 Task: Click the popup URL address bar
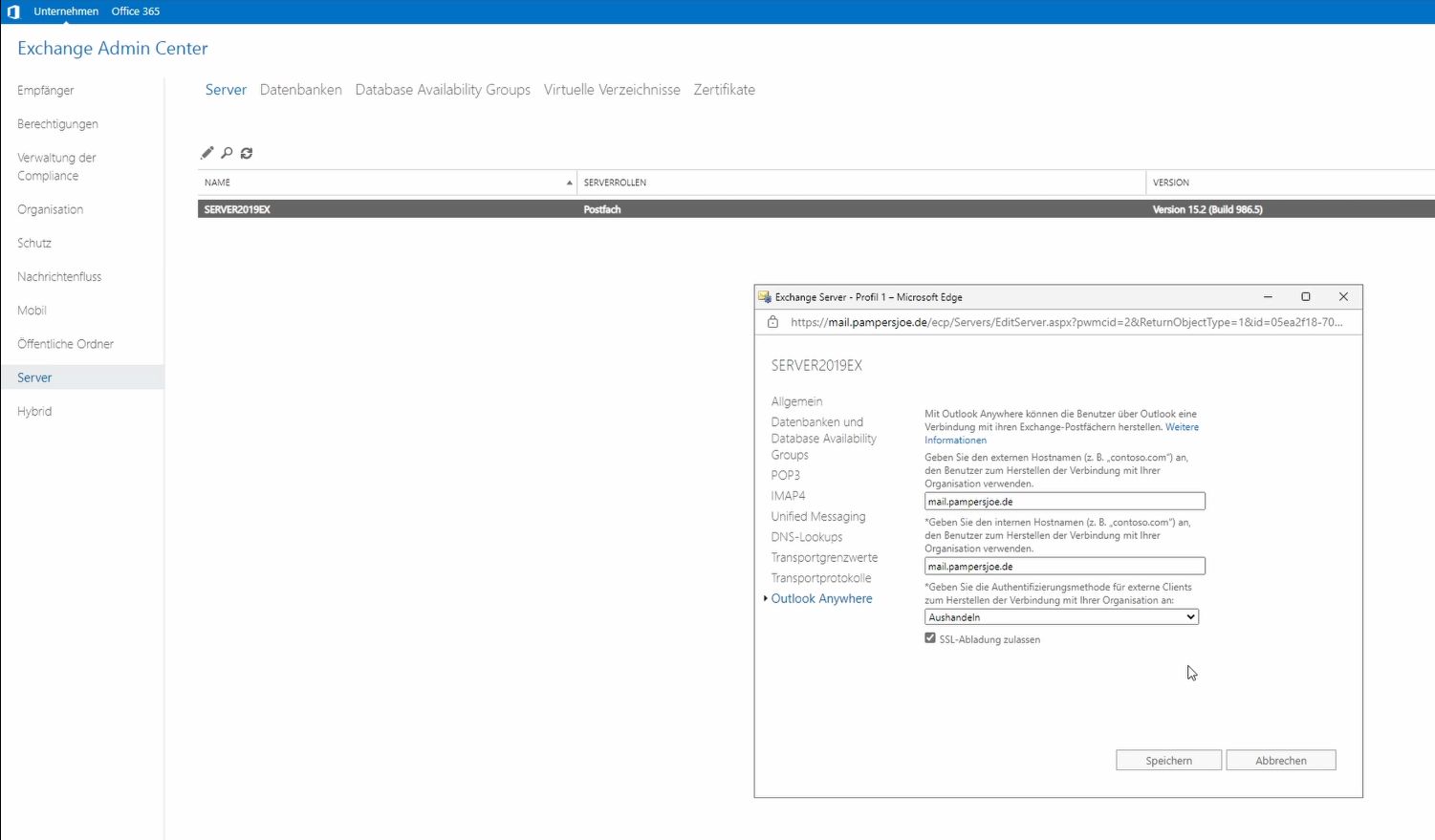pyautogui.click(x=1066, y=322)
